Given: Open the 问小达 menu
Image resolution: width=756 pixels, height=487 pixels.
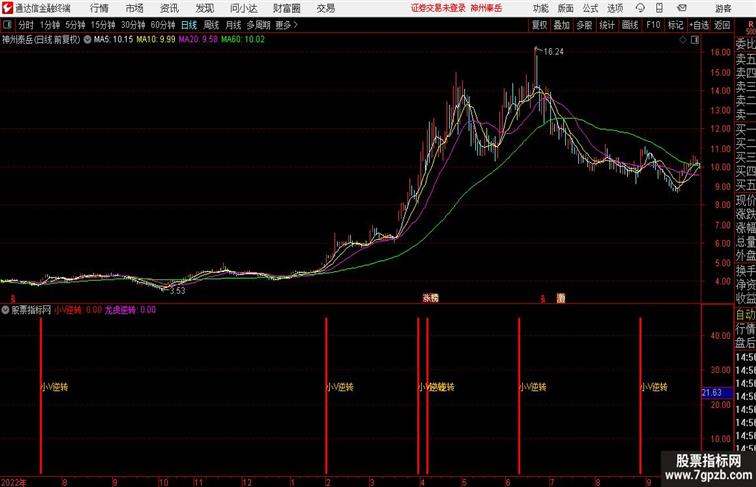Looking at the screenshot, I should [x=244, y=8].
